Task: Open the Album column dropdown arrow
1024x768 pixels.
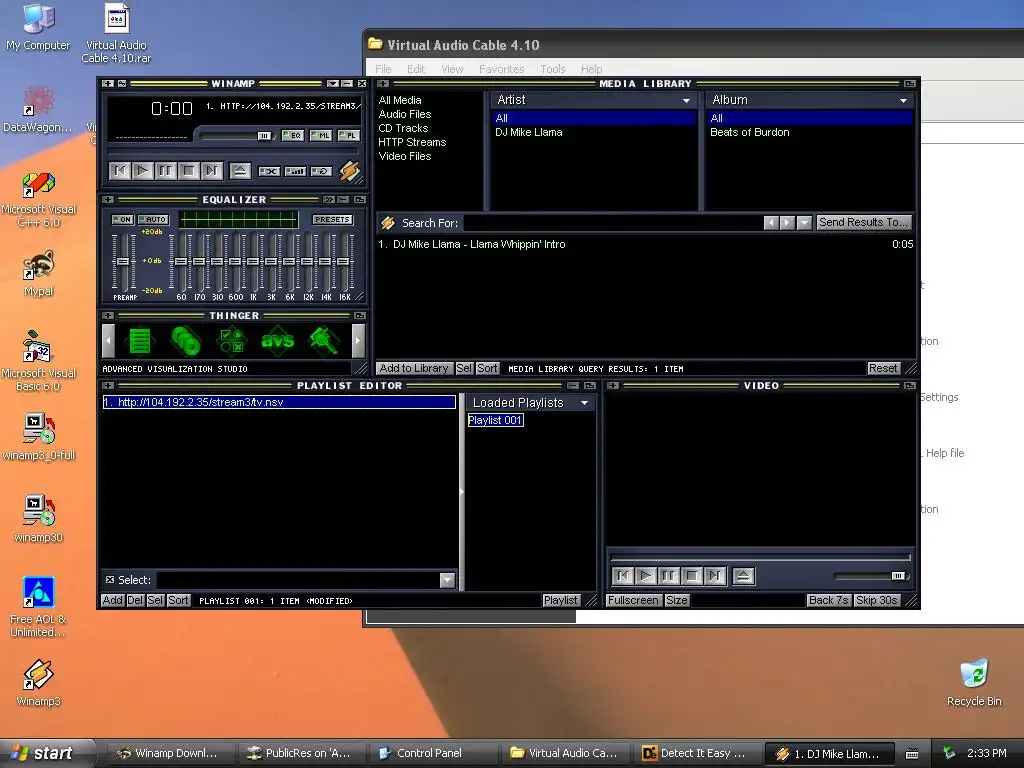Action: (903, 101)
